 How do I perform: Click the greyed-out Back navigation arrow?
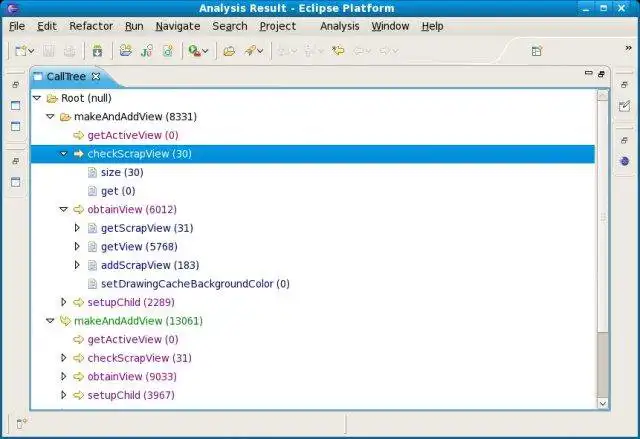tap(359, 51)
